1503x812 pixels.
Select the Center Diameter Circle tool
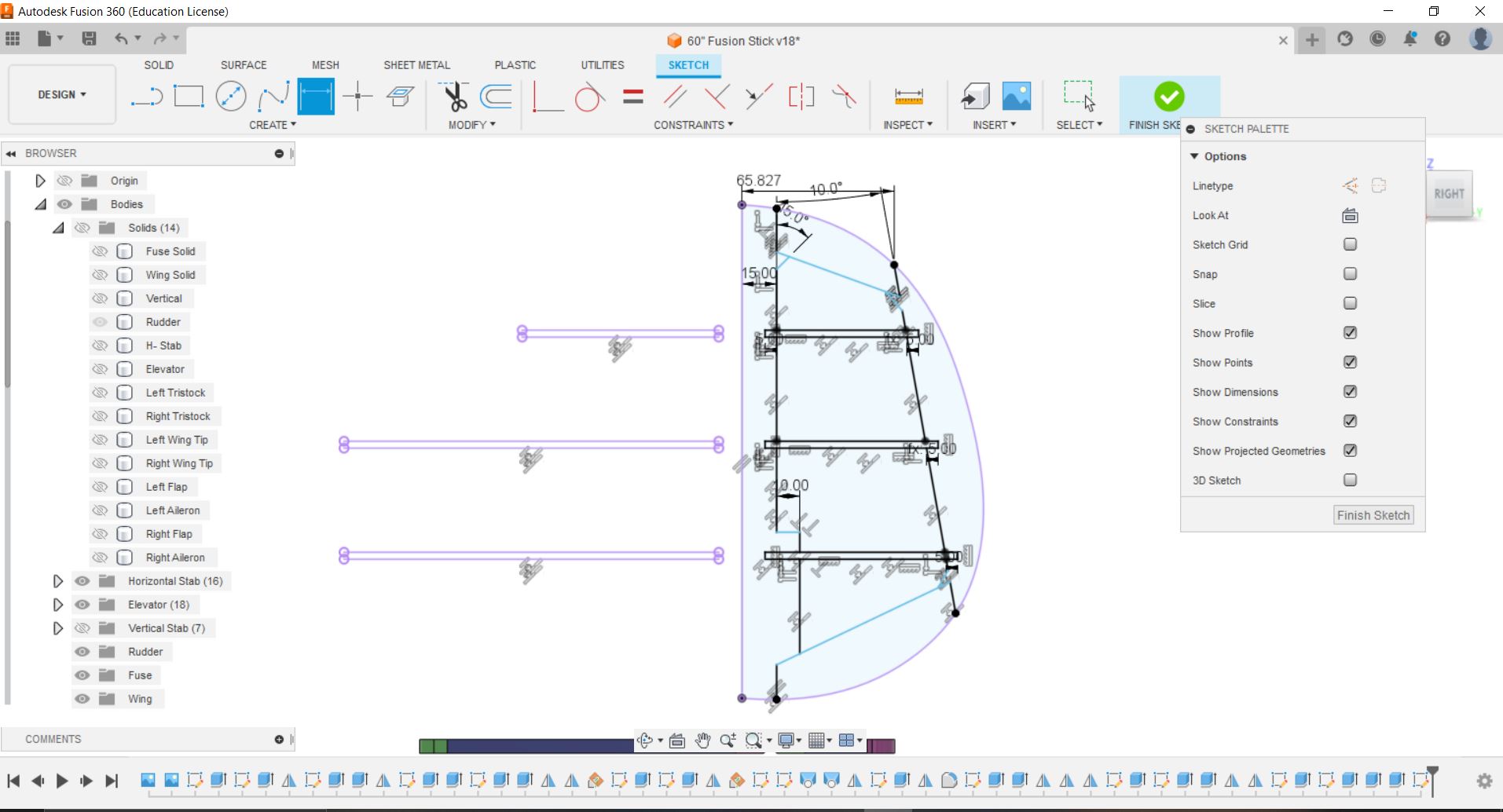(x=230, y=97)
